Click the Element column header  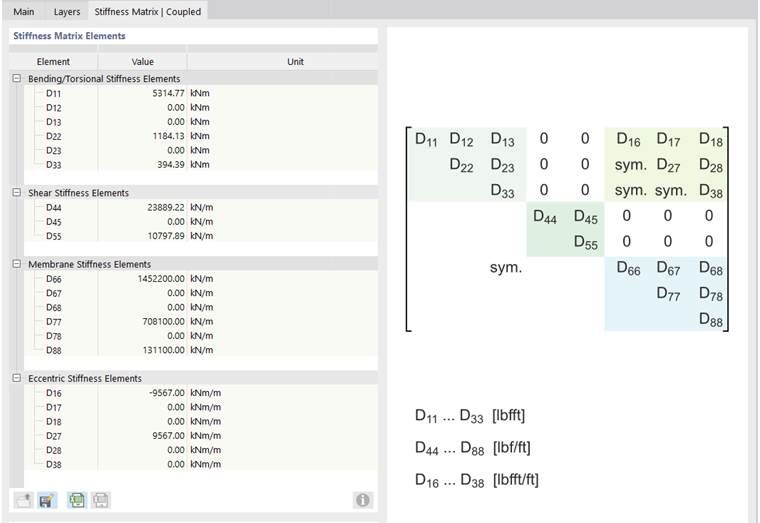click(x=53, y=62)
